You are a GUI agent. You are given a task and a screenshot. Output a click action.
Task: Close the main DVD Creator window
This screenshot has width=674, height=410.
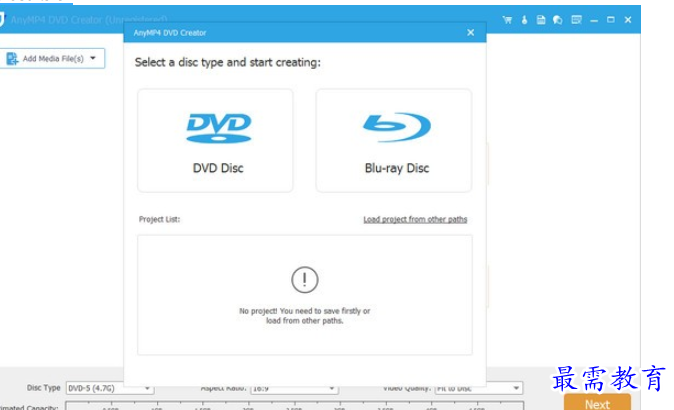point(628,20)
